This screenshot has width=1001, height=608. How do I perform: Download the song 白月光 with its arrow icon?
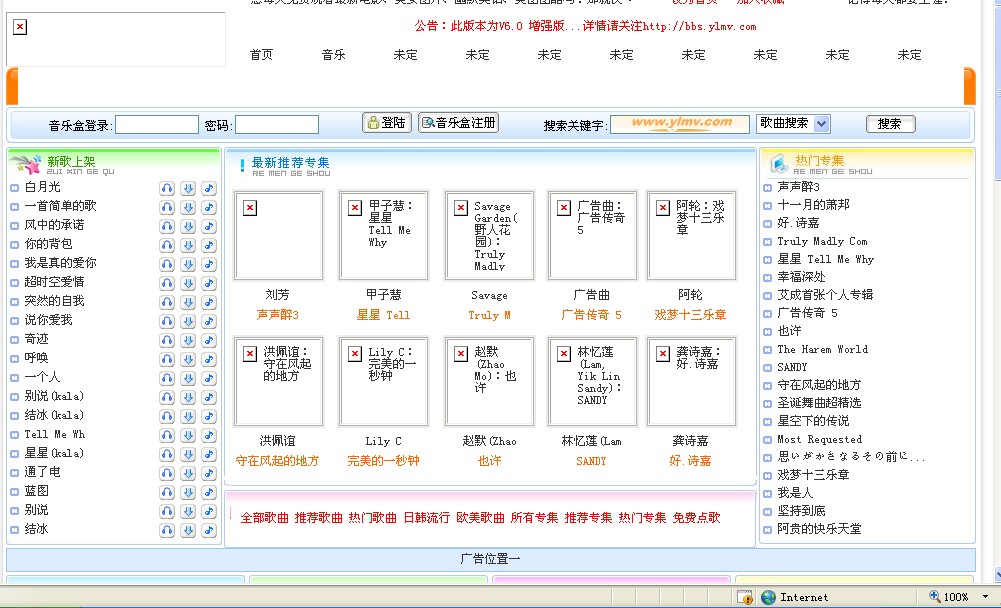pyautogui.click(x=188, y=188)
